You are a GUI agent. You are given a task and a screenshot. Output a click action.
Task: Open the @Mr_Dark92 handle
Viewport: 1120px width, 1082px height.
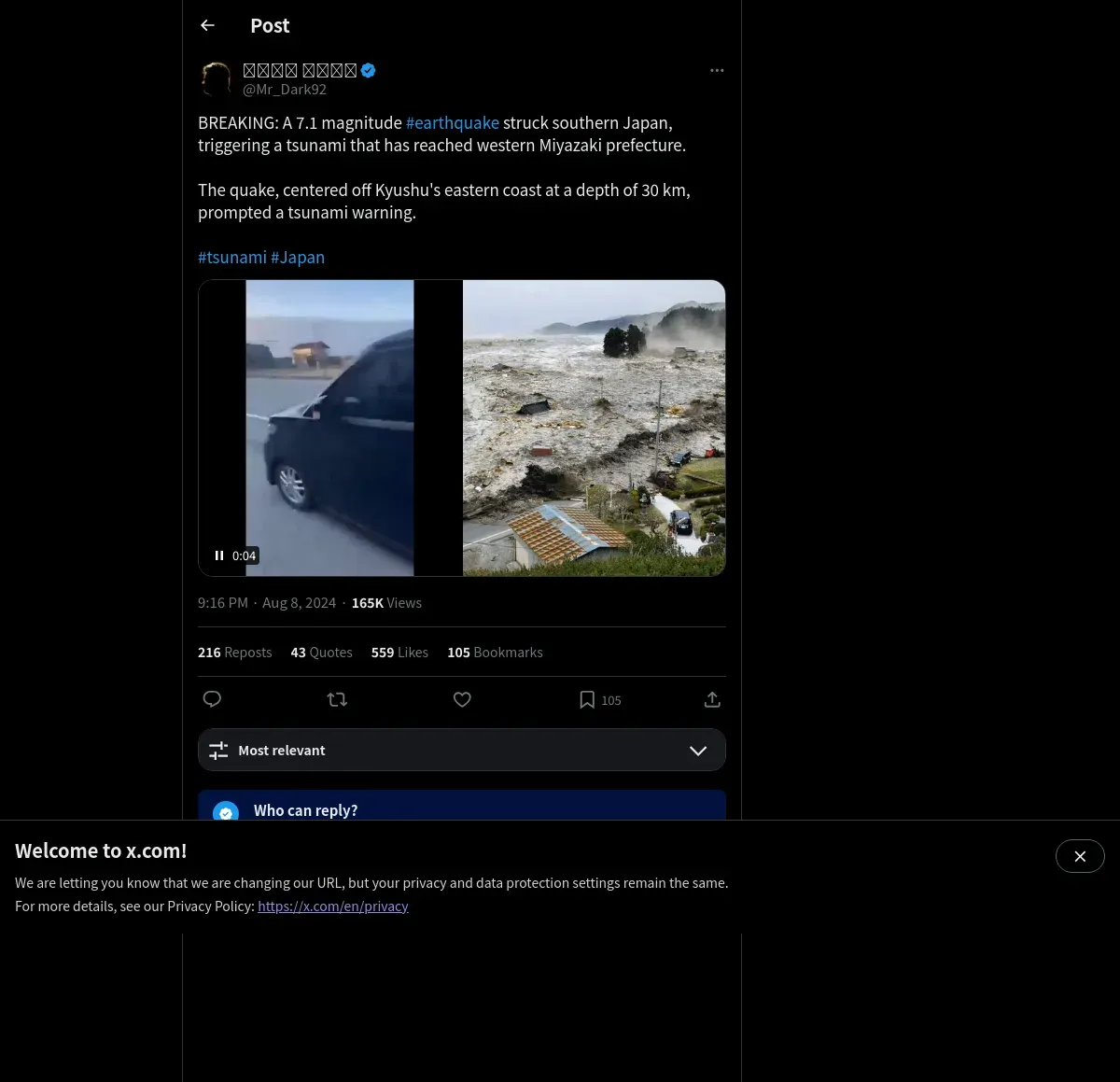(285, 90)
